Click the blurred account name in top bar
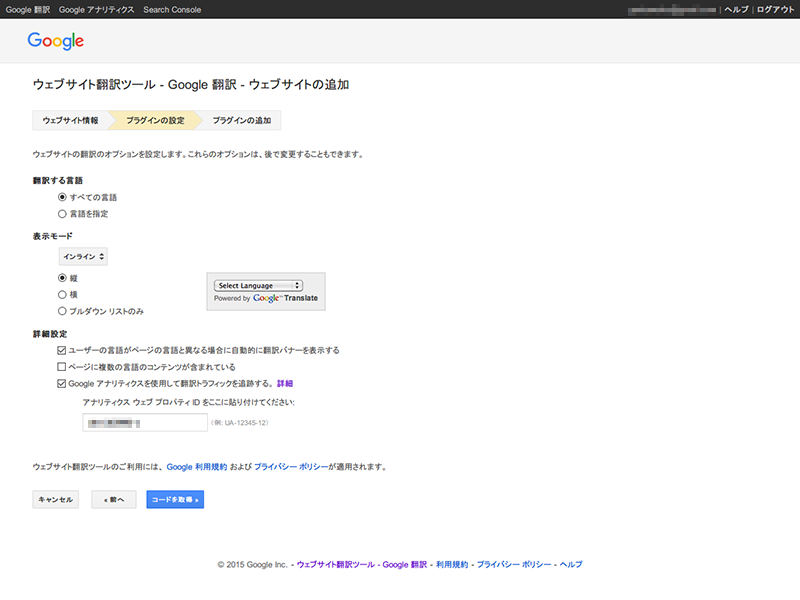 [x=672, y=10]
